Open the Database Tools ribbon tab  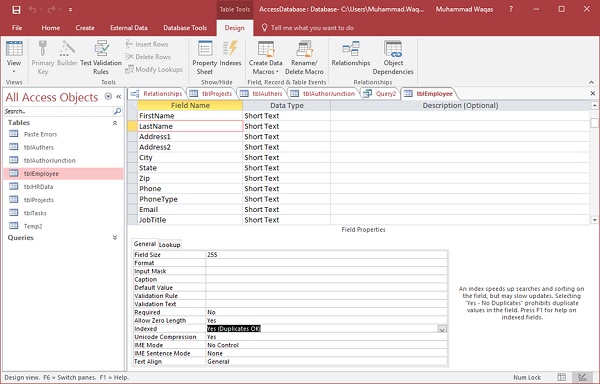click(x=185, y=28)
